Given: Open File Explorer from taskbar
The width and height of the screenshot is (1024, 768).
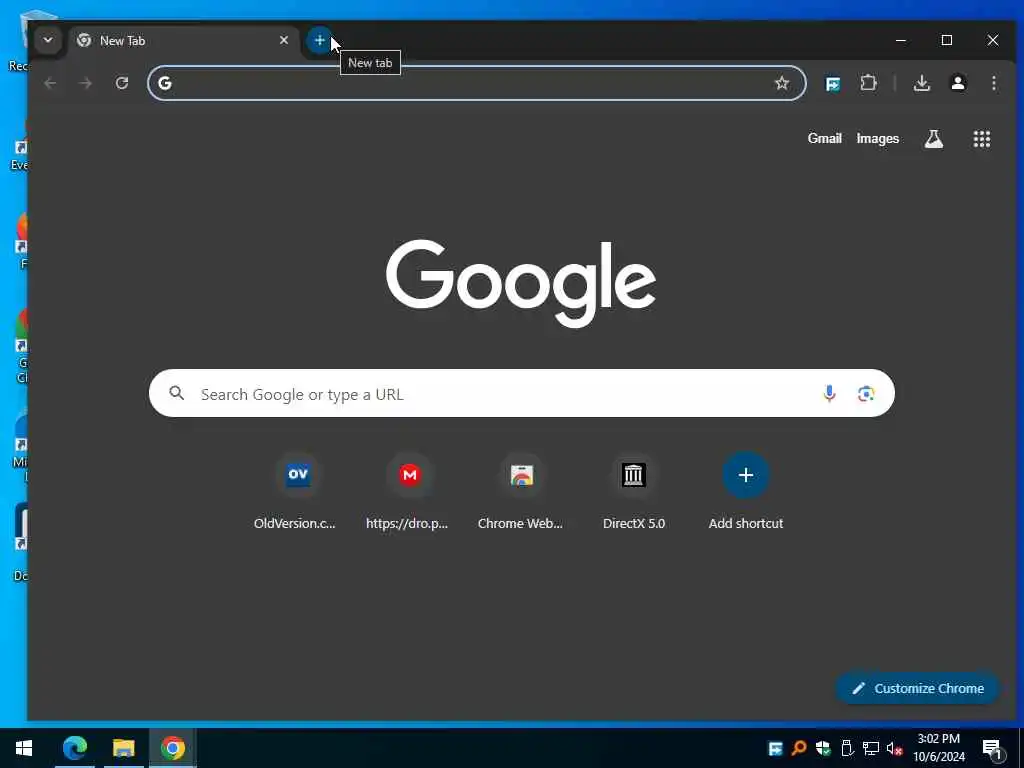Looking at the screenshot, I should 123,748.
